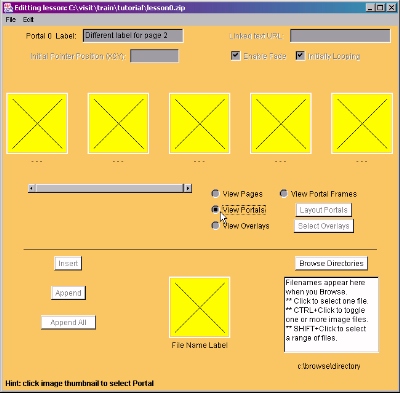Image resolution: width=400 pixels, height=393 pixels.
Task: Click the Append All button
Action: point(68,322)
